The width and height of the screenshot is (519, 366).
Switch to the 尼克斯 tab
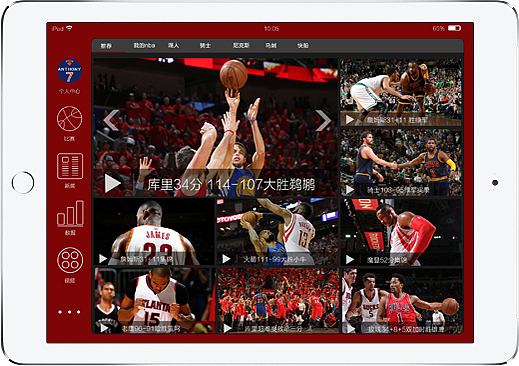(x=241, y=45)
